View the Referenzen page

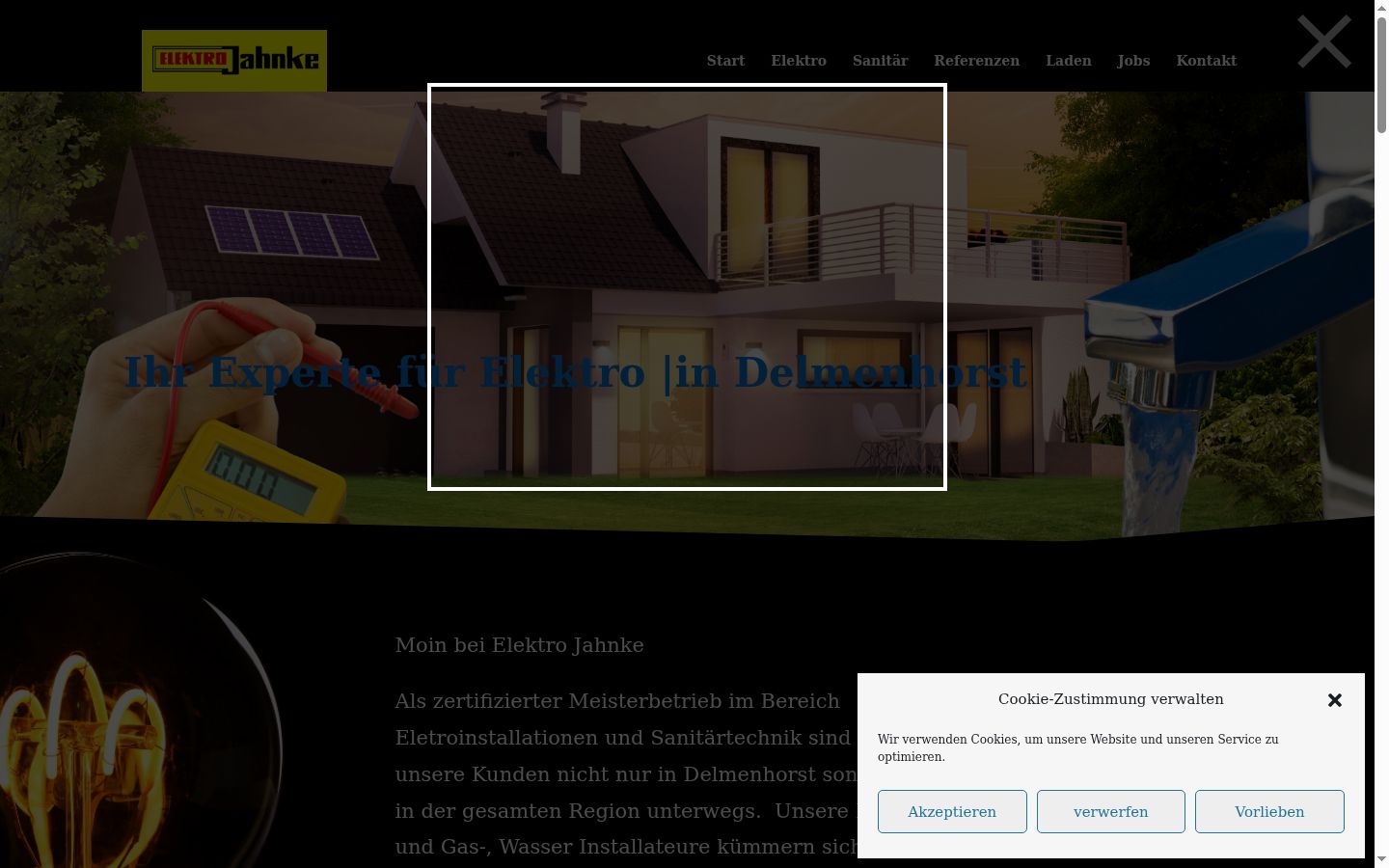[976, 61]
